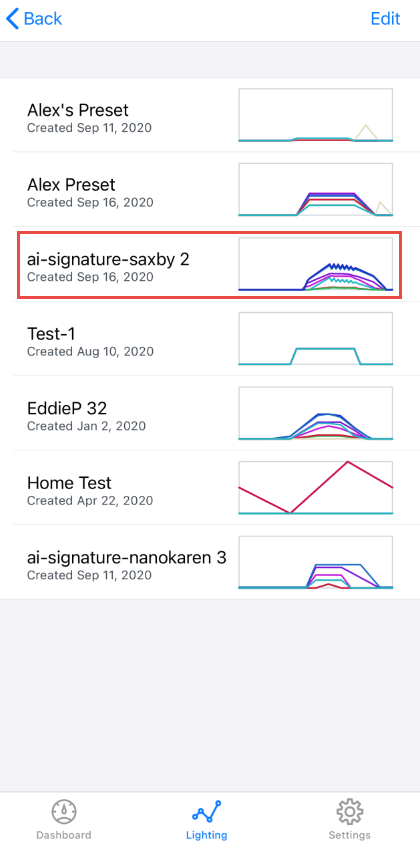The width and height of the screenshot is (420, 857).
Task: Switch to the Dashboard tab label
Action: 64,835
